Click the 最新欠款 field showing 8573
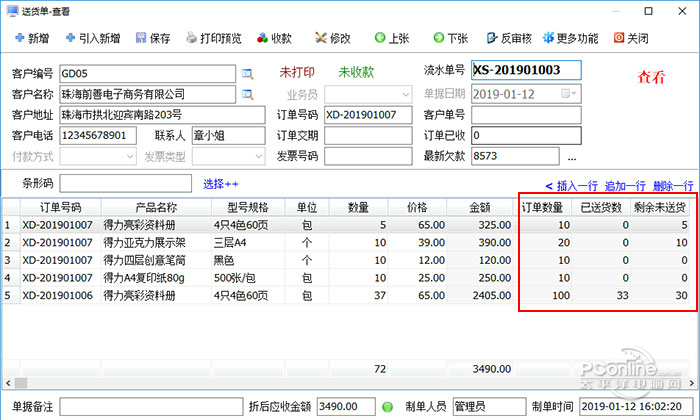Viewport: 700px width, 420px height. (515, 156)
